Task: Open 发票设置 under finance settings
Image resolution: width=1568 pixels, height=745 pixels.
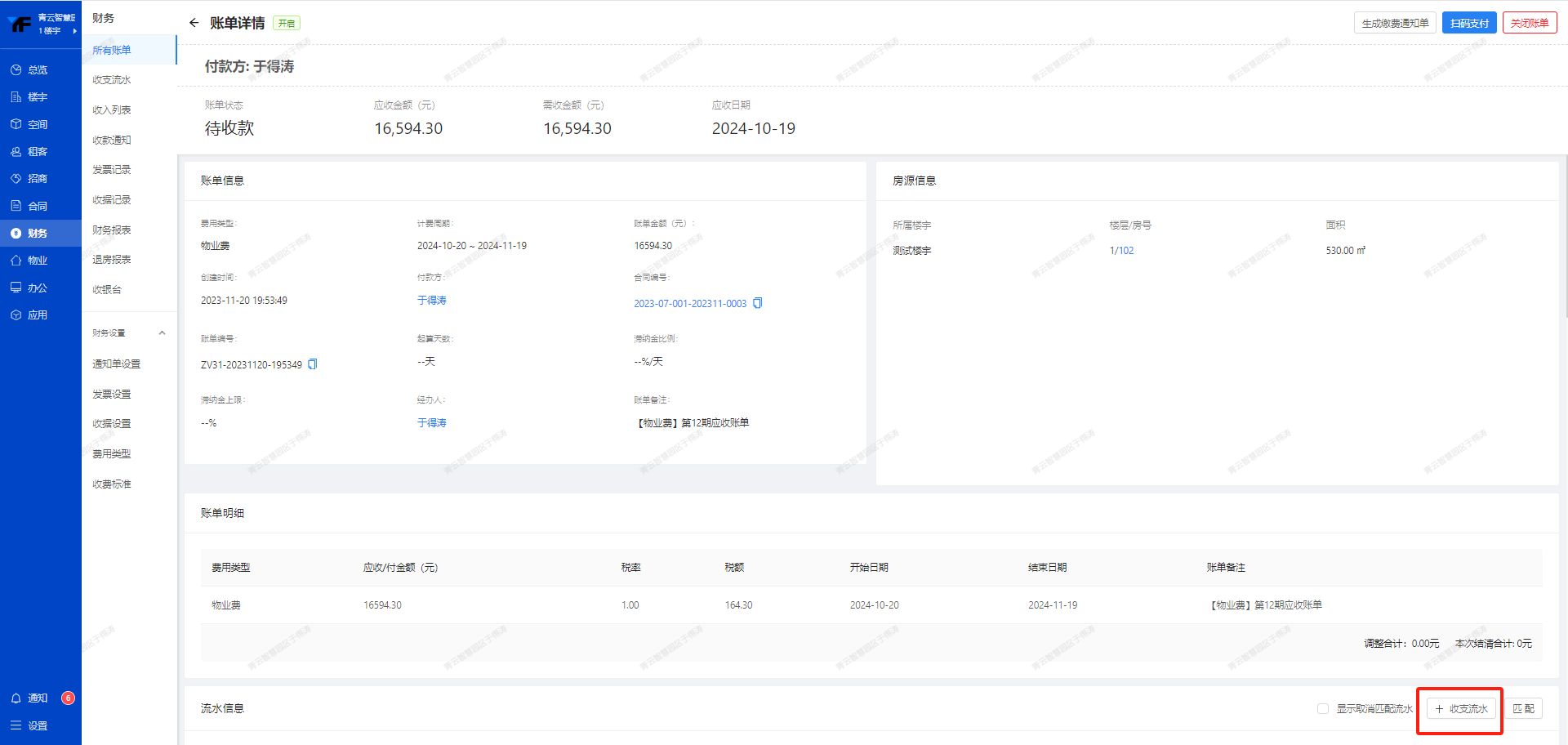Action: click(112, 395)
